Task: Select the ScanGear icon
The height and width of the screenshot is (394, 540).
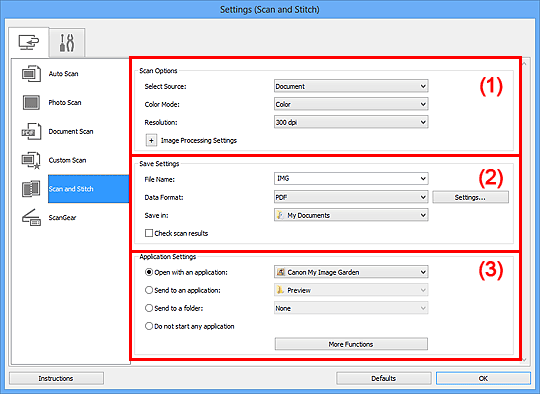Action: tap(31, 218)
